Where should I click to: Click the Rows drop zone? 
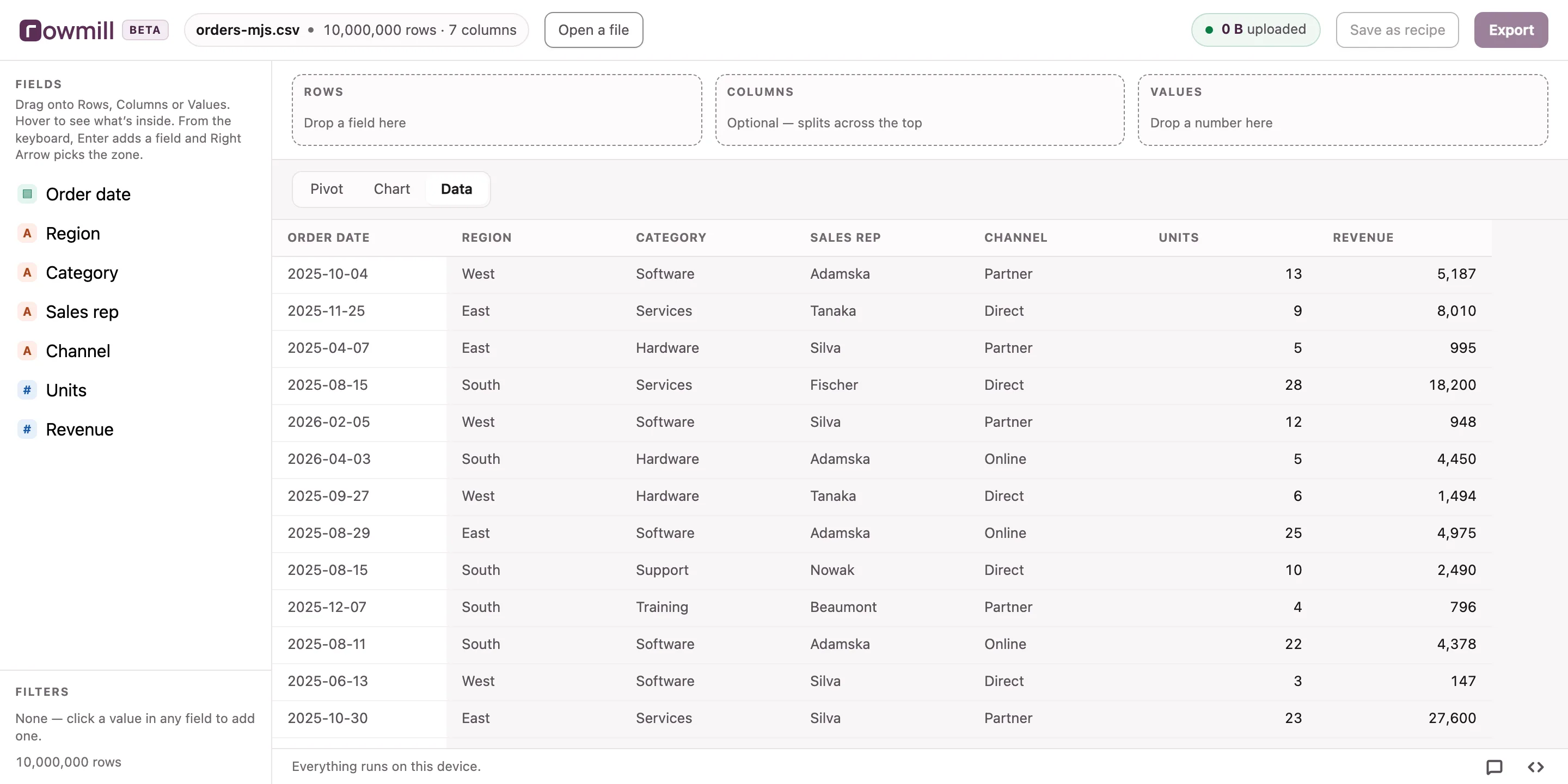[497, 110]
